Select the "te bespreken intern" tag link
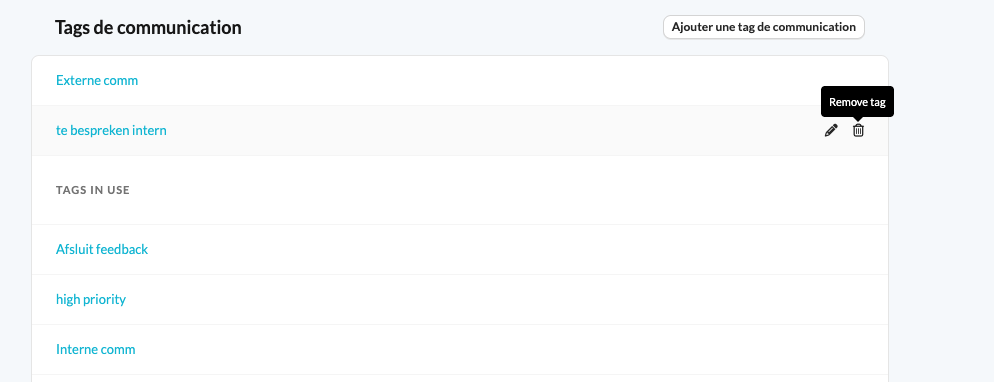 [x=111, y=131]
